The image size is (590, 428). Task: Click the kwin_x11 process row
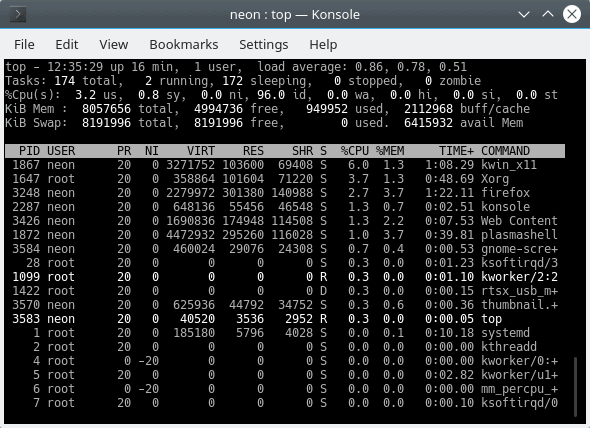[x=285, y=165]
